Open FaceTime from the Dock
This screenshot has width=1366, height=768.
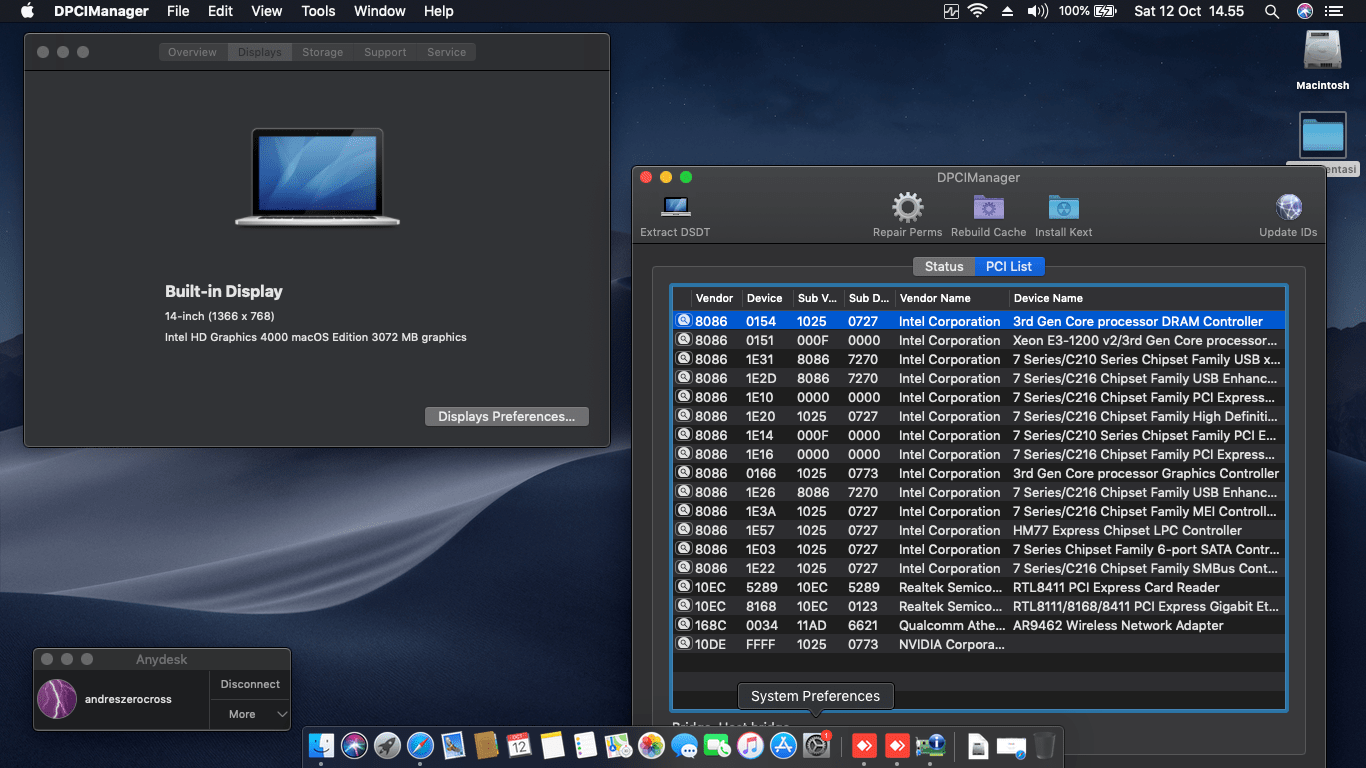pyautogui.click(x=717, y=745)
